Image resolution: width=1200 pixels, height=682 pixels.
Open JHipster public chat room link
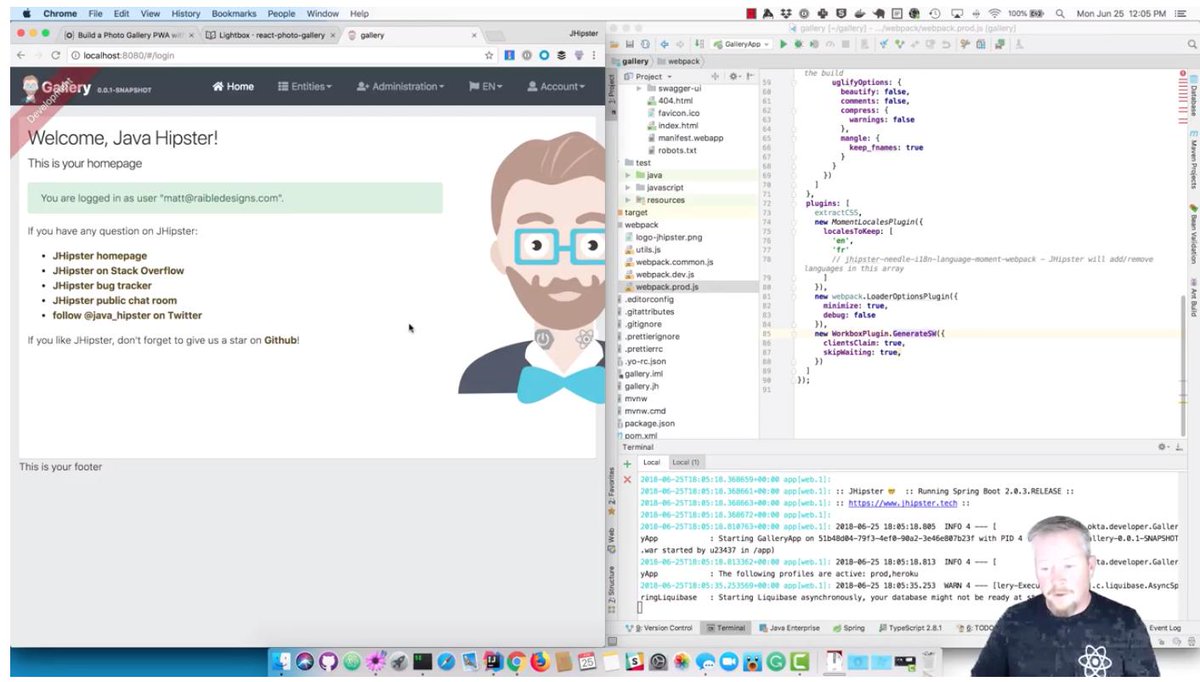[115, 301]
